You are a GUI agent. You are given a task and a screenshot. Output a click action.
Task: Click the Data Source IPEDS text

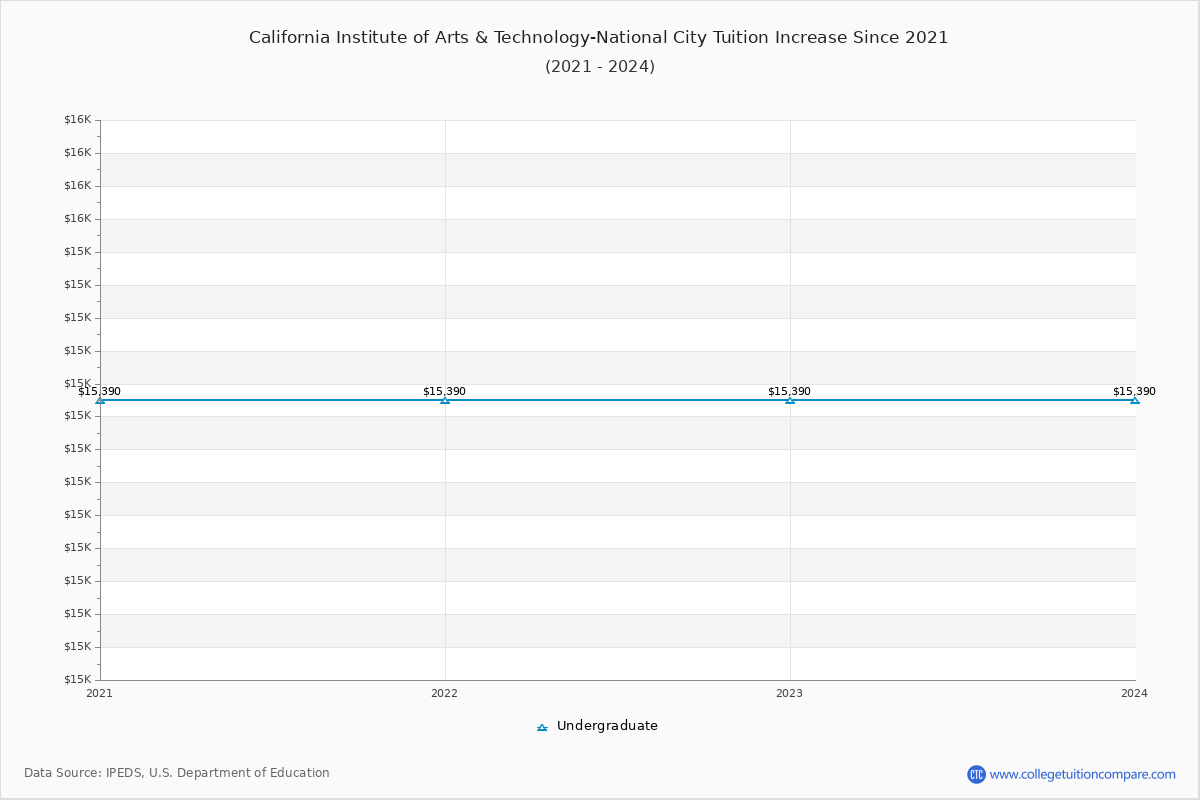pyautogui.click(x=177, y=773)
